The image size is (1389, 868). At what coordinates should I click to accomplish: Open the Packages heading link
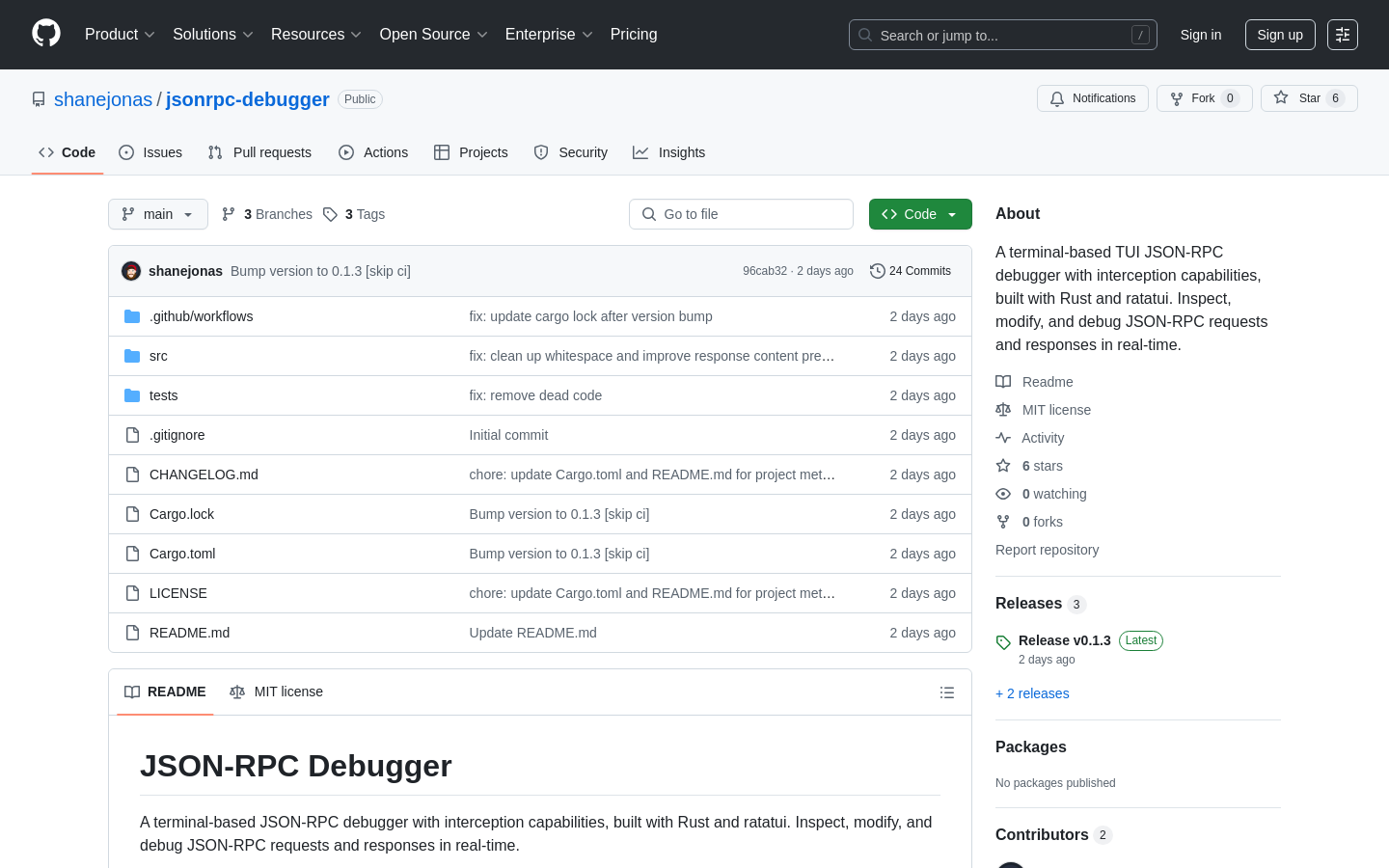pos(1031,747)
